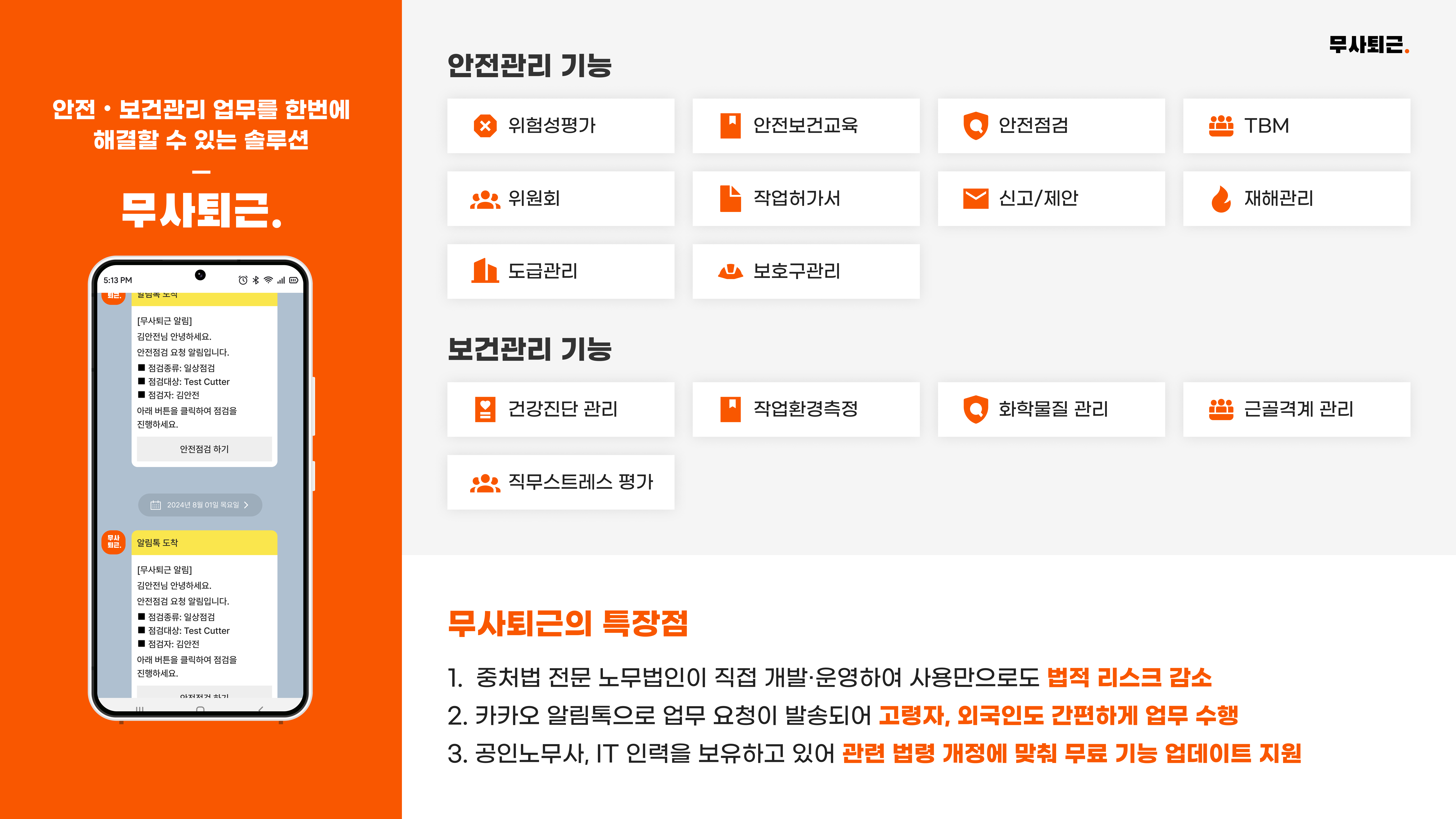Select the 직무스트레스 평가 card
This screenshot has height=819, width=1456.
(561, 482)
